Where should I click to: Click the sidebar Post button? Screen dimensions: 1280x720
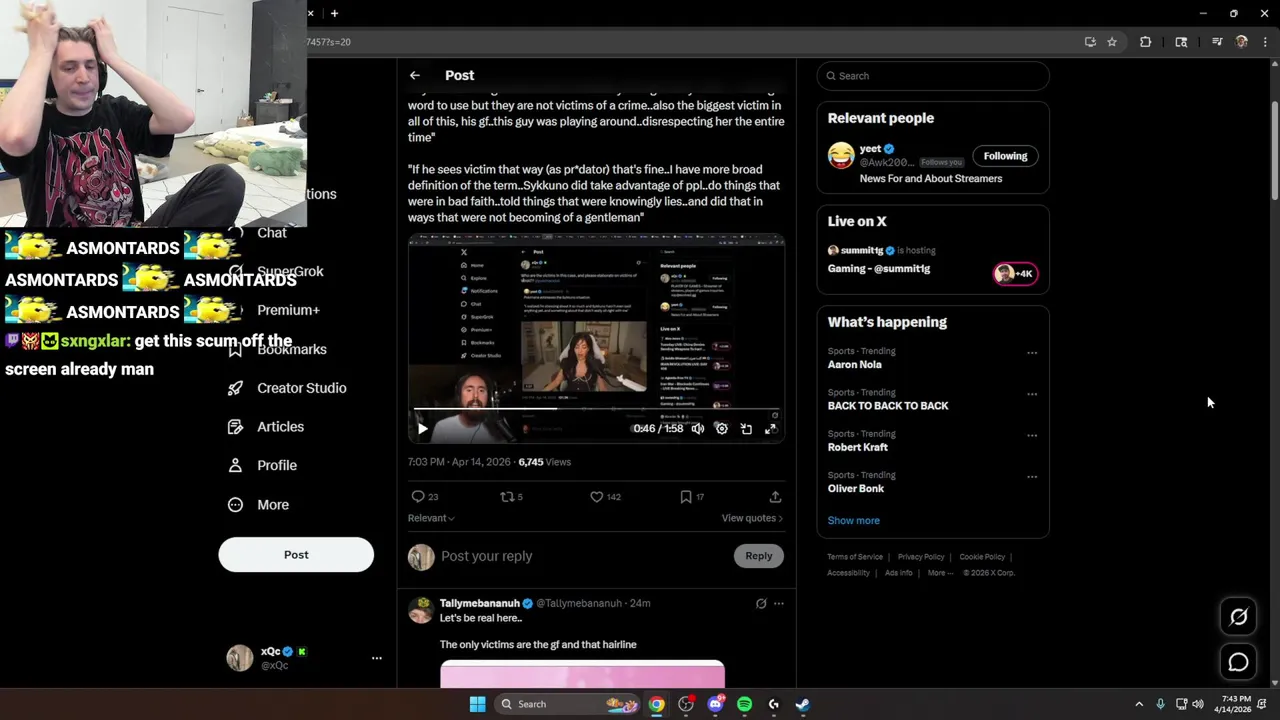(x=296, y=555)
